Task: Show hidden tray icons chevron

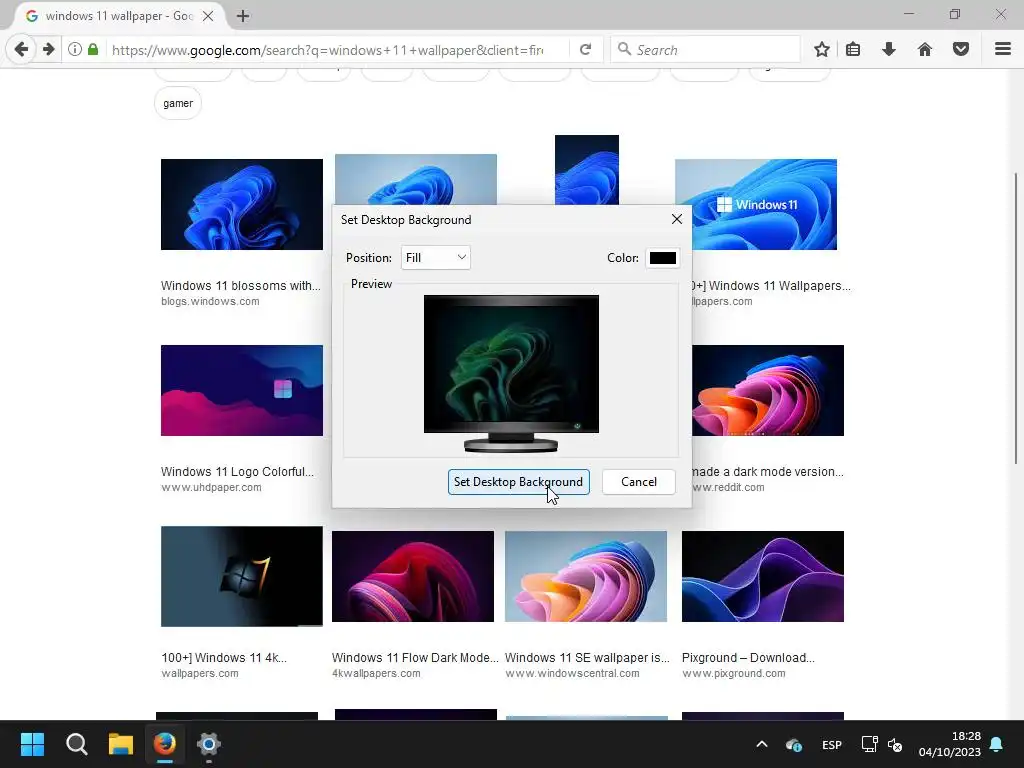Action: 761,744
